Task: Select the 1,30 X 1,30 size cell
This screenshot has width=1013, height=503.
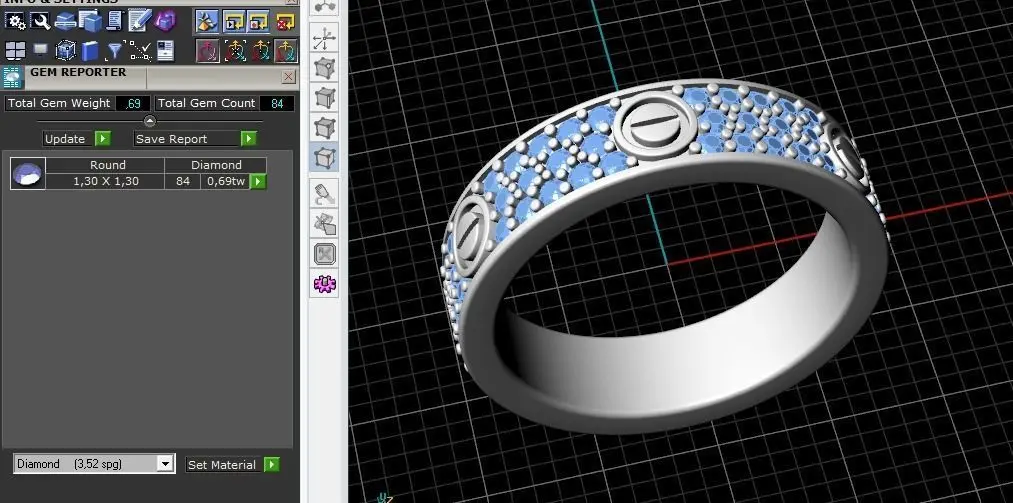Action: coord(106,181)
